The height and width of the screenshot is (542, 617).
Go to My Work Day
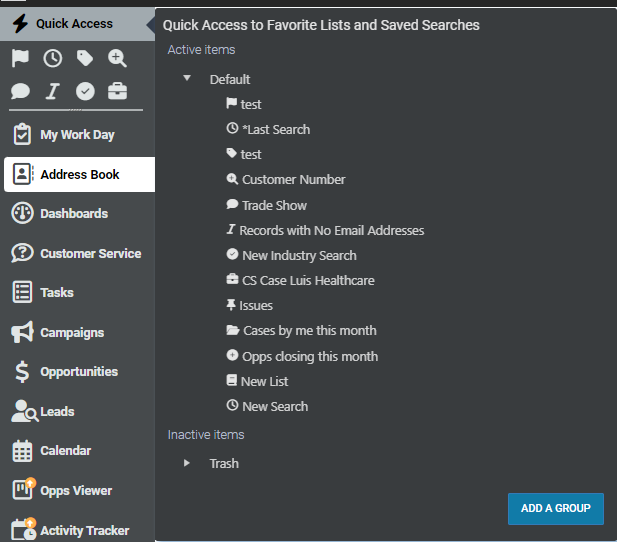pos(78,135)
